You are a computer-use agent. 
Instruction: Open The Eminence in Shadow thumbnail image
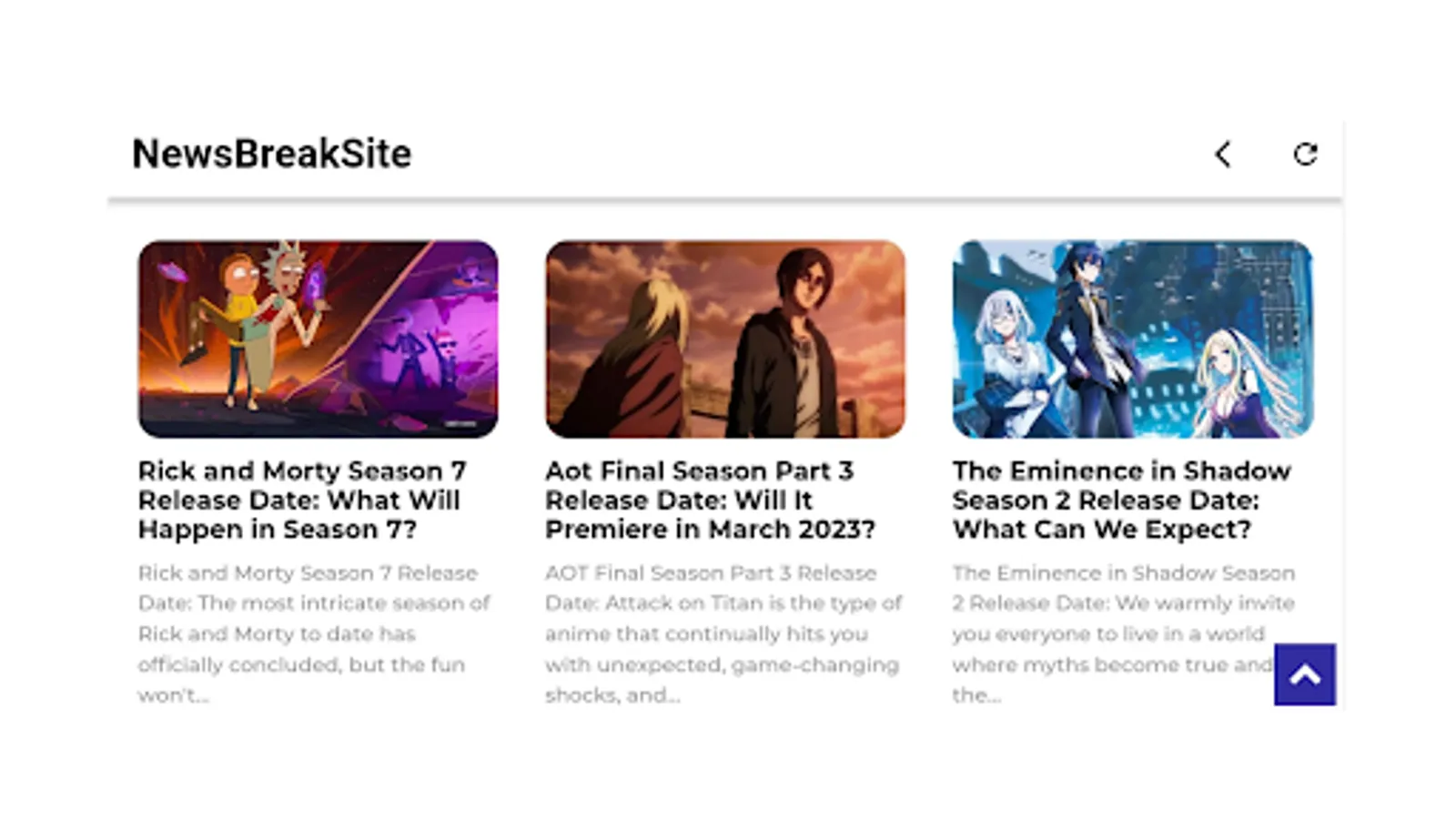pos(1132,339)
